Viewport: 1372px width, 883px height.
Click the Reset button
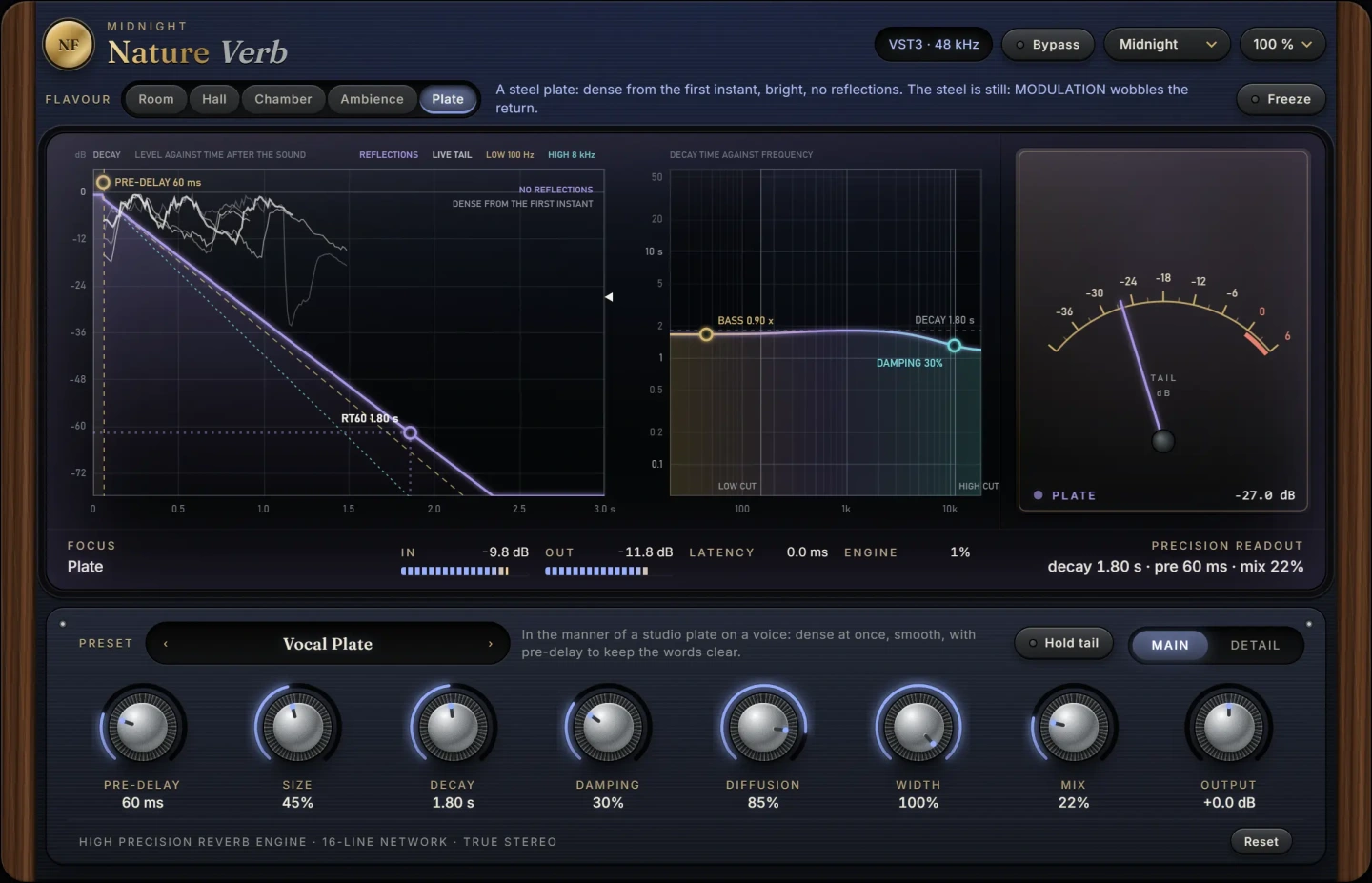pos(1261,841)
